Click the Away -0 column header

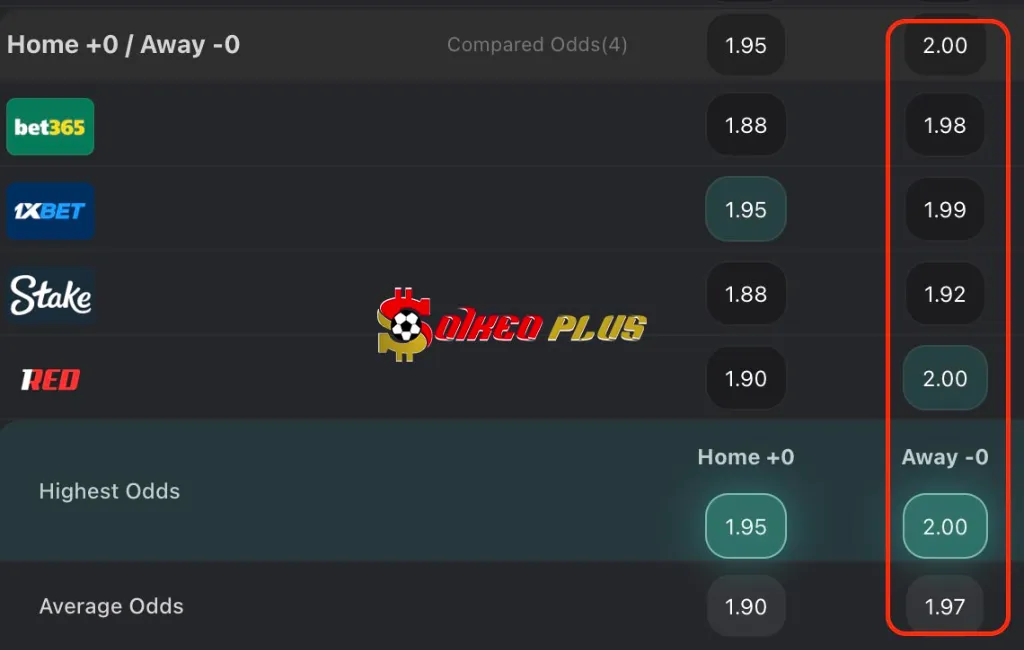click(944, 457)
